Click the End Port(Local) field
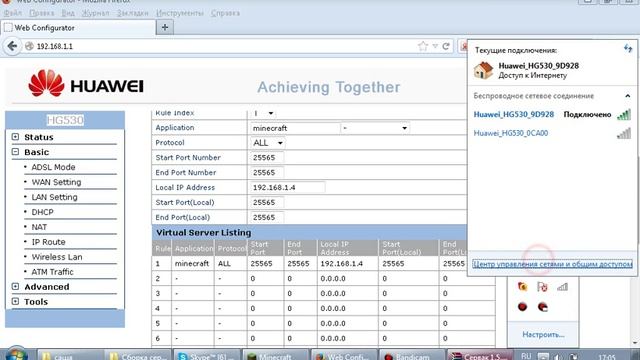Image resolution: width=640 pixels, height=360 pixels. point(267,218)
